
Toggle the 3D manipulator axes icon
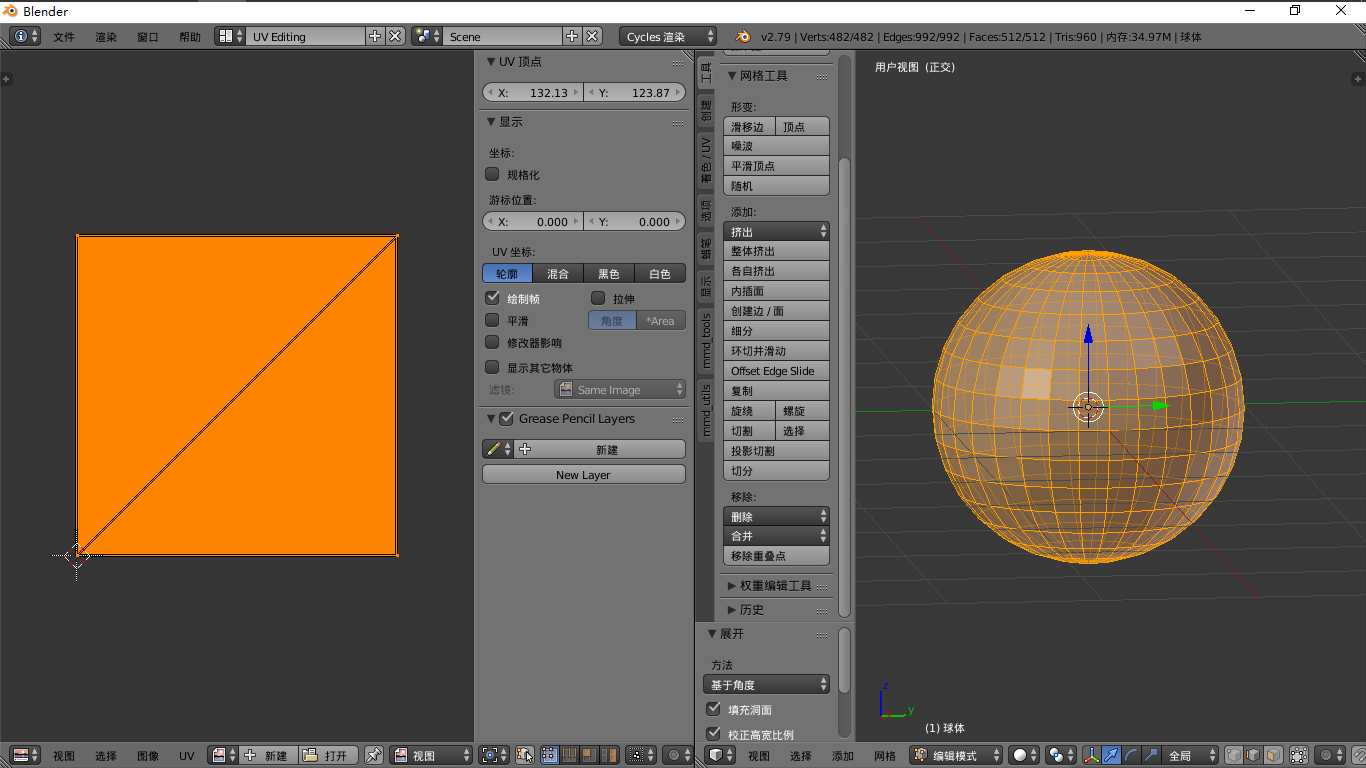[x=1092, y=755]
